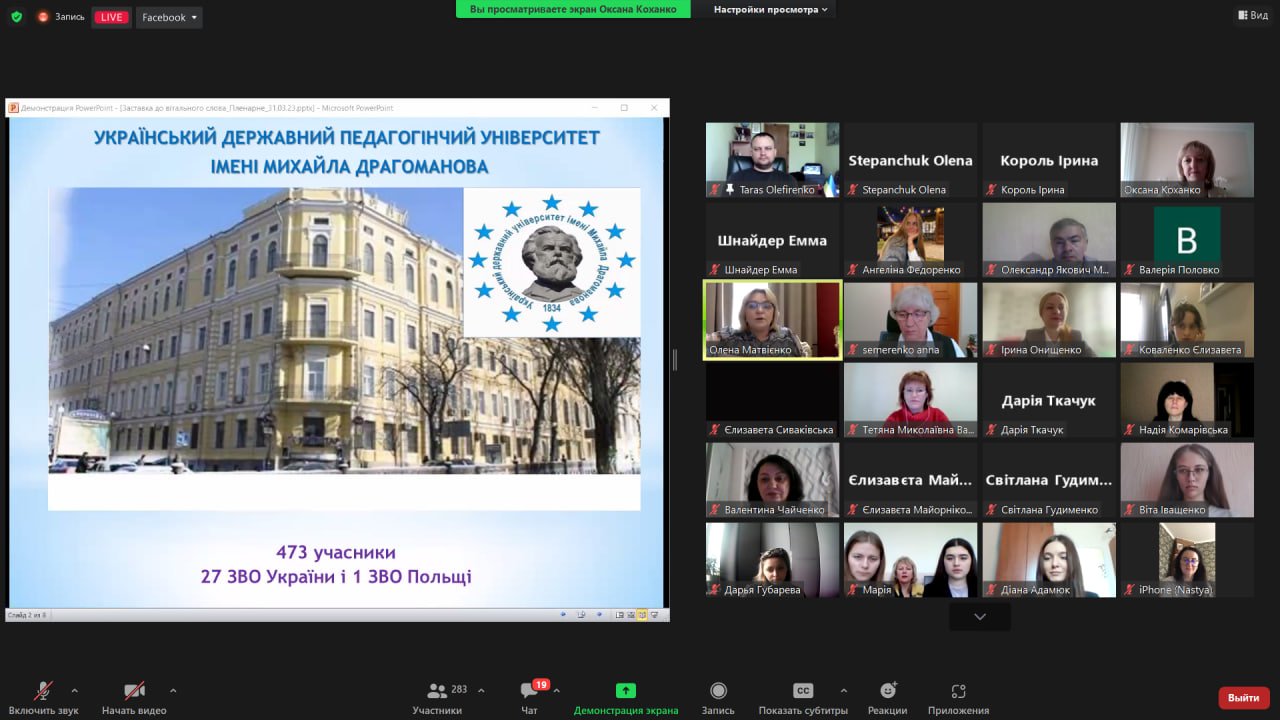This screenshot has width=1280, height=720.
Task: Select Taras Olefirenko's video tile
Action: (772, 160)
